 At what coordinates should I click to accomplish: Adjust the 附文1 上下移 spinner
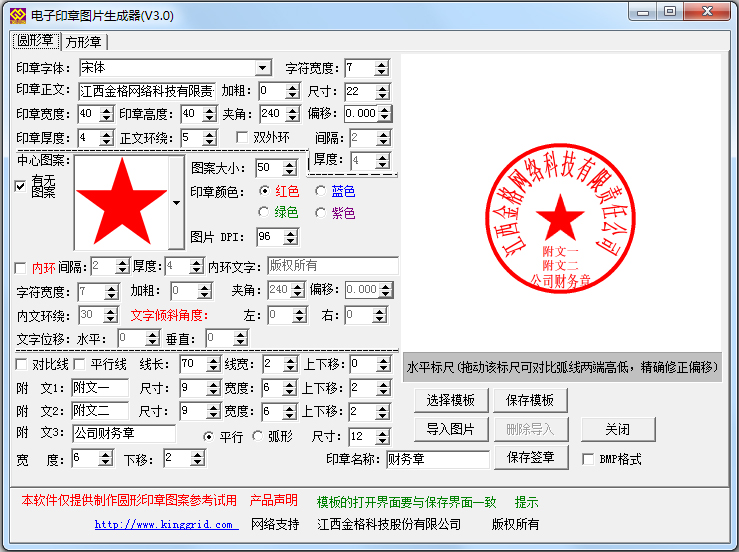click(x=383, y=388)
